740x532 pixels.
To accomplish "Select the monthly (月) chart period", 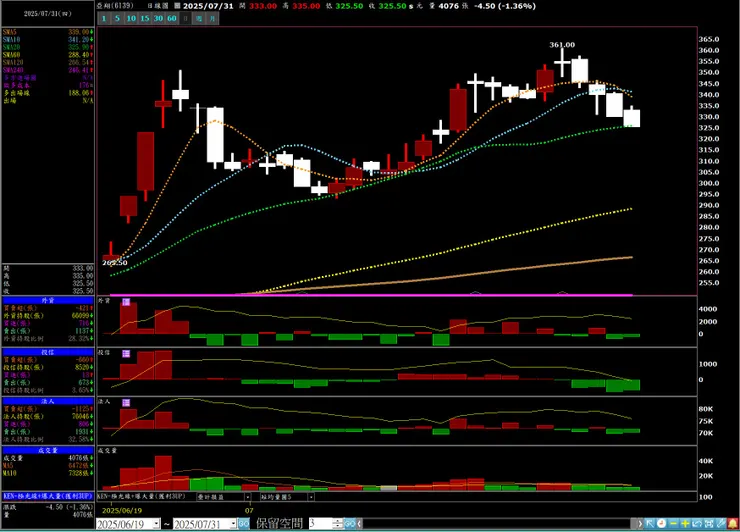I will pyautogui.click(x=213, y=18).
